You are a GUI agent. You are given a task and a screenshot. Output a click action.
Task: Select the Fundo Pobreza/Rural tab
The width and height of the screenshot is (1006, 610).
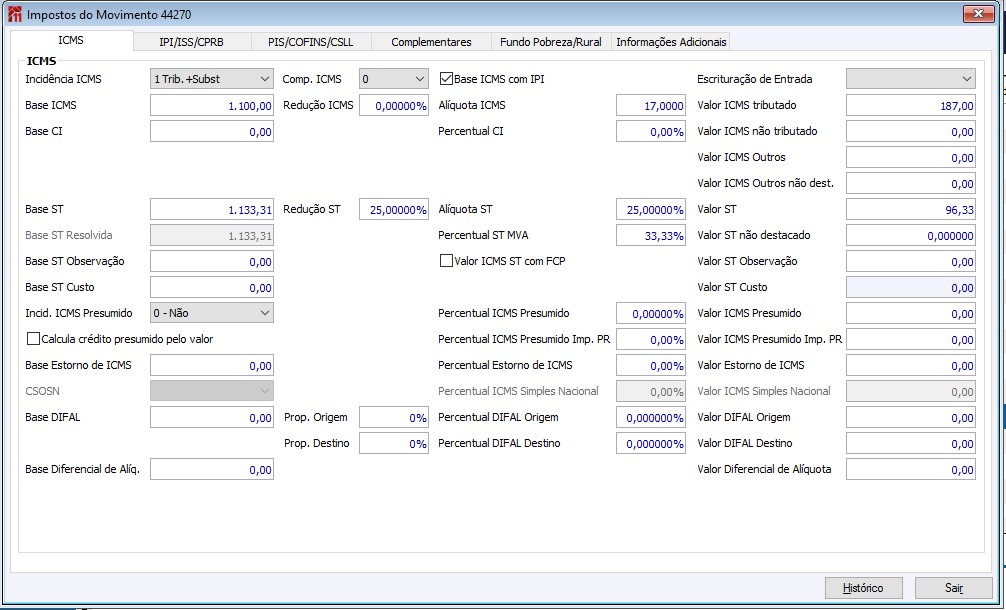550,42
